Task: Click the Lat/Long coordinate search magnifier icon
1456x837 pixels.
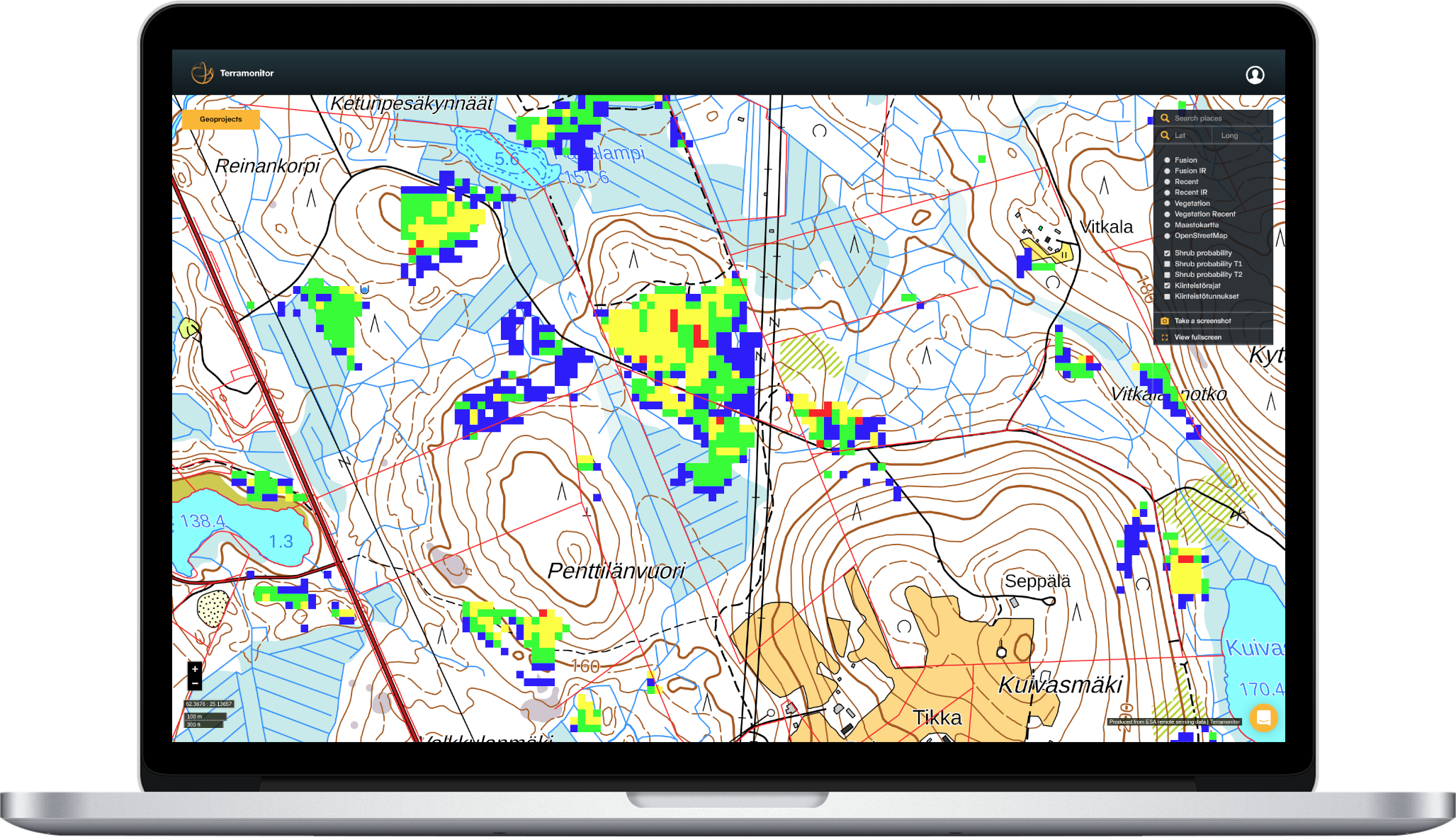Action: tap(1165, 135)
